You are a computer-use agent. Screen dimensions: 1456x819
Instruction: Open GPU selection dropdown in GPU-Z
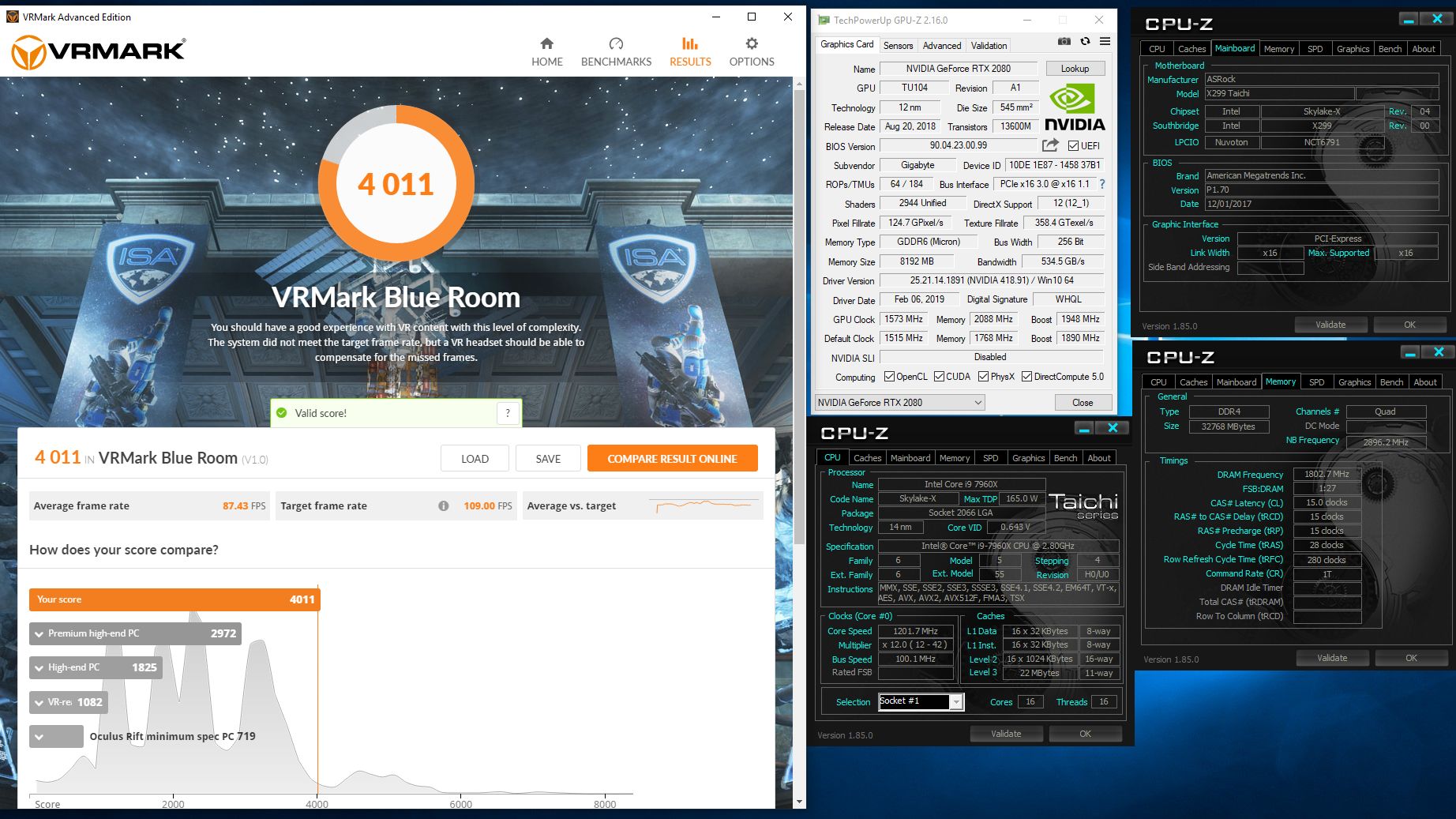(x=900, y=402)
